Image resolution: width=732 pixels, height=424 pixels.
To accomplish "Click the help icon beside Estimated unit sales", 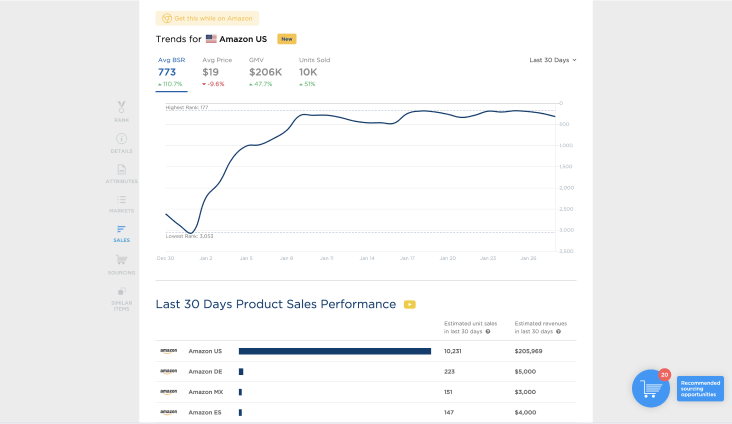I will (488, 332).
